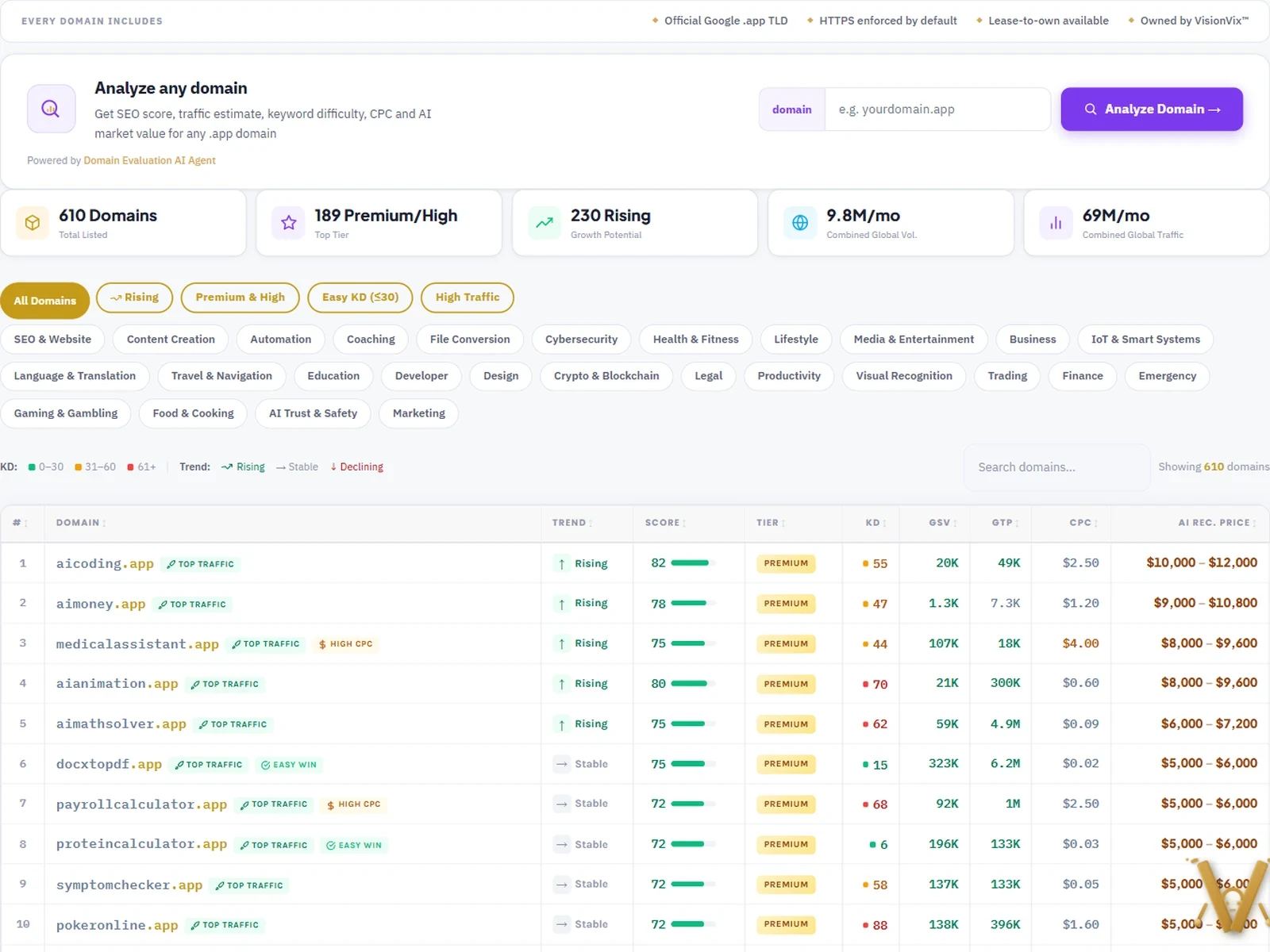Click the bar chart icon beside 69M/mo

point(1056,223)
